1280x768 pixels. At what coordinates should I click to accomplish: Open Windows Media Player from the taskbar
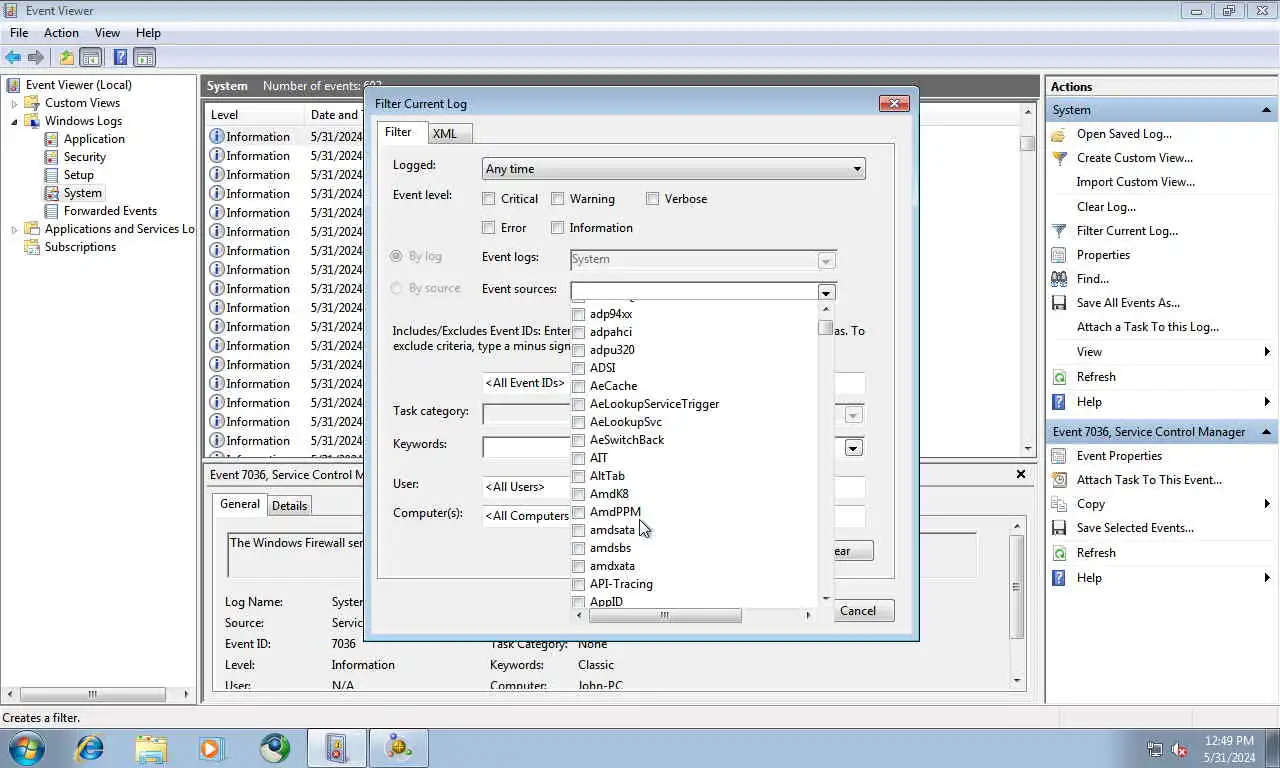pos(211,748)
